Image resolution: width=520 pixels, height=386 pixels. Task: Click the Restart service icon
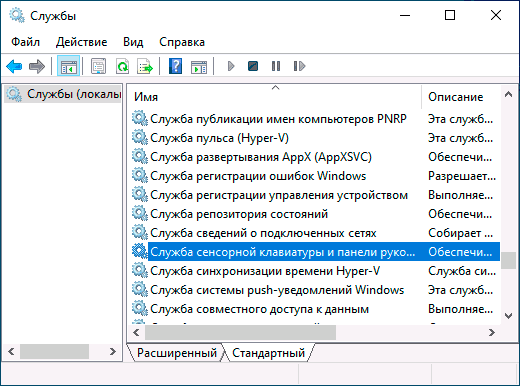click(x=299, y=66)
